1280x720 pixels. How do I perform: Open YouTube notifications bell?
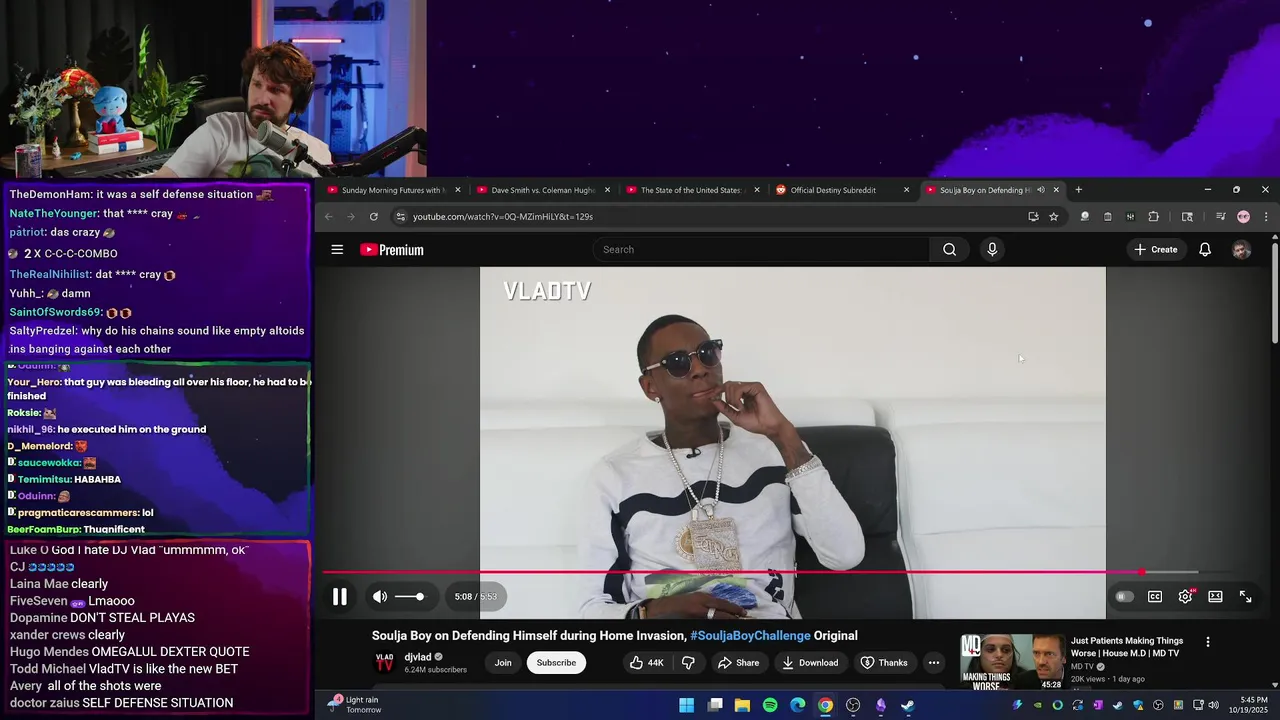pyautogui.click(x=1205, y=250)
